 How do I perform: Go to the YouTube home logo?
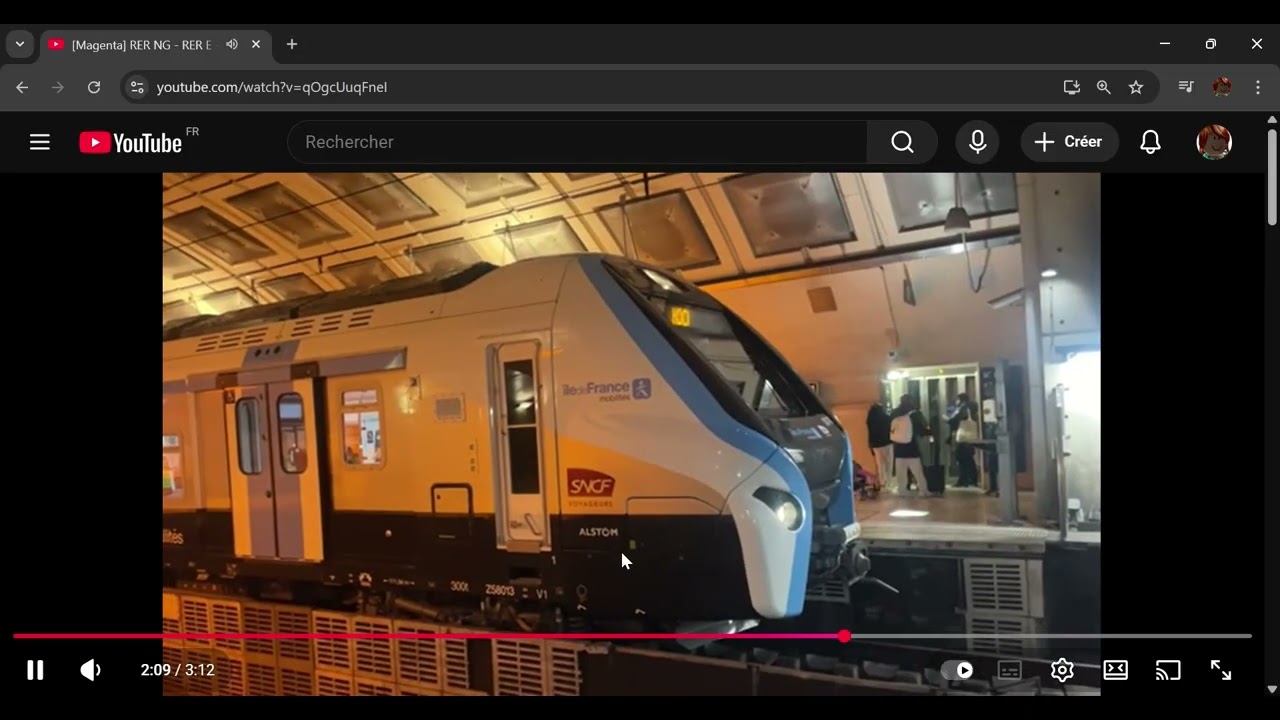[x=131, y=143]
